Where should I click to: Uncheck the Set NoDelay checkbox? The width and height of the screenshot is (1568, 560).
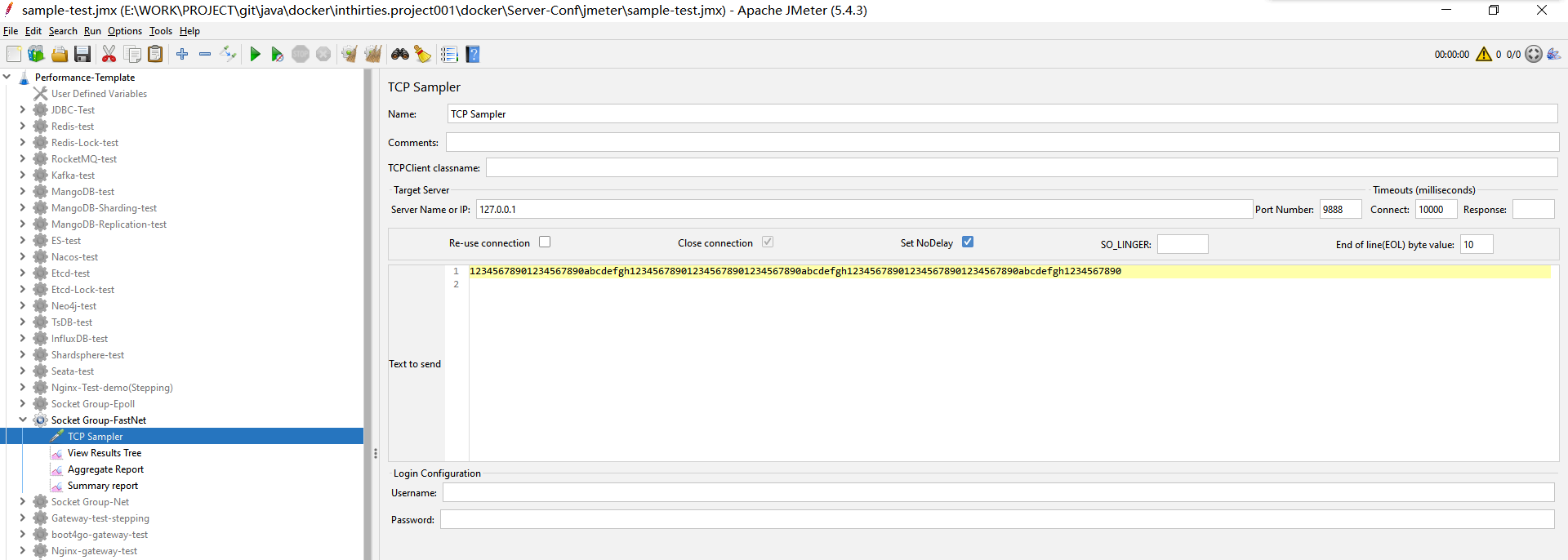(968, 242)
